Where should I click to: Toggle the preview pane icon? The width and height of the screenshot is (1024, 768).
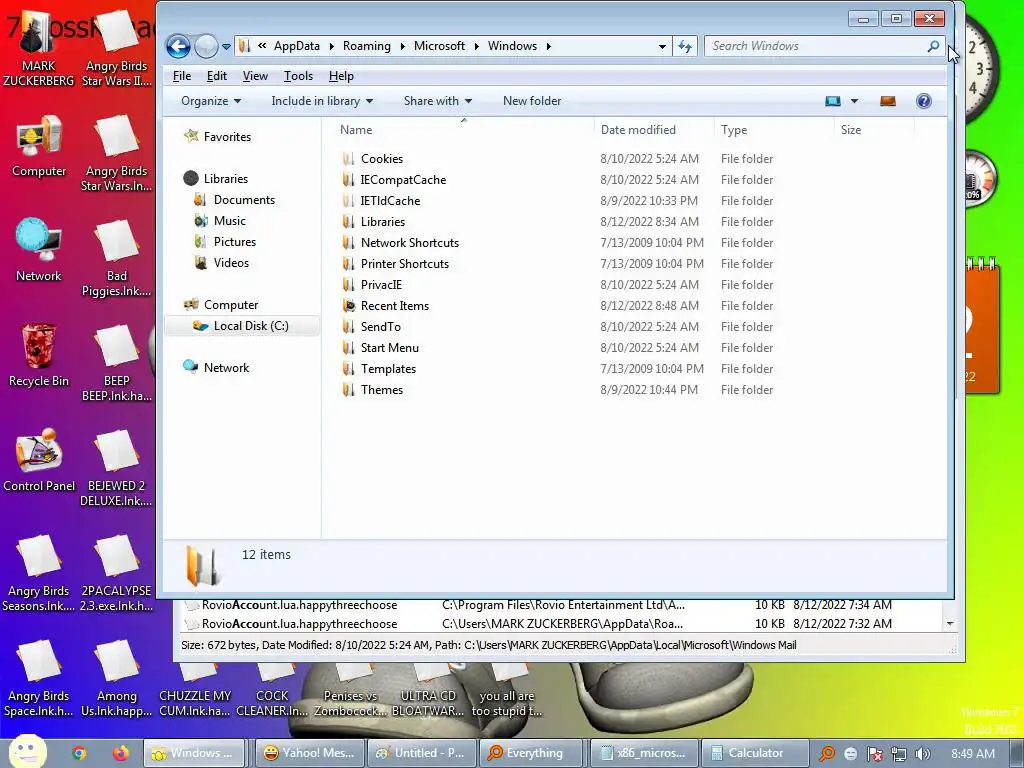point(888,101)
